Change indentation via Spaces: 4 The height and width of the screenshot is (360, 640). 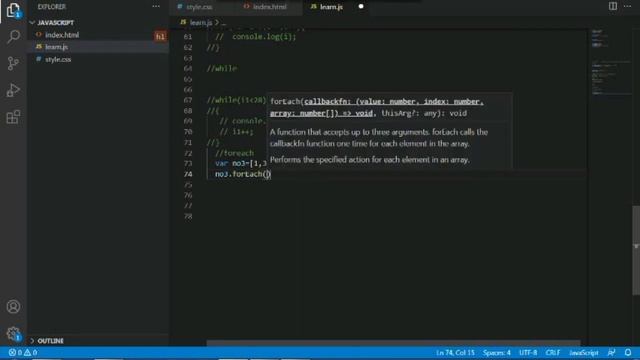pyautogui.click(x=497, y=352)
